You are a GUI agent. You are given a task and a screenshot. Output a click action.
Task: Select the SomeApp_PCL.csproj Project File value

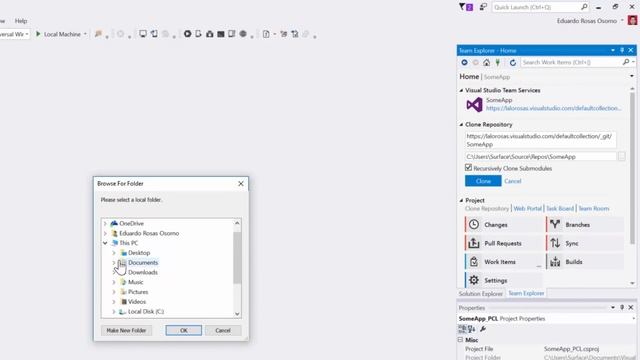[571, 349]
